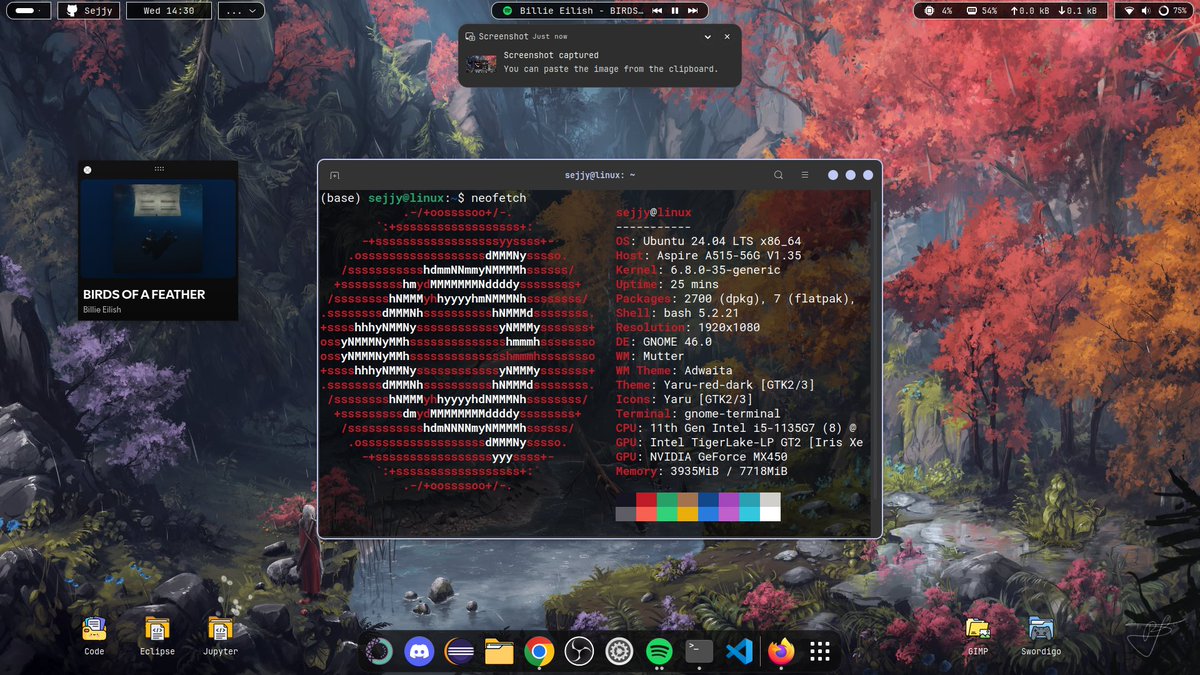Open the Eclipse desktop folder
The height and width of the screenshot is (675, 1200).
tap(157, 636)
